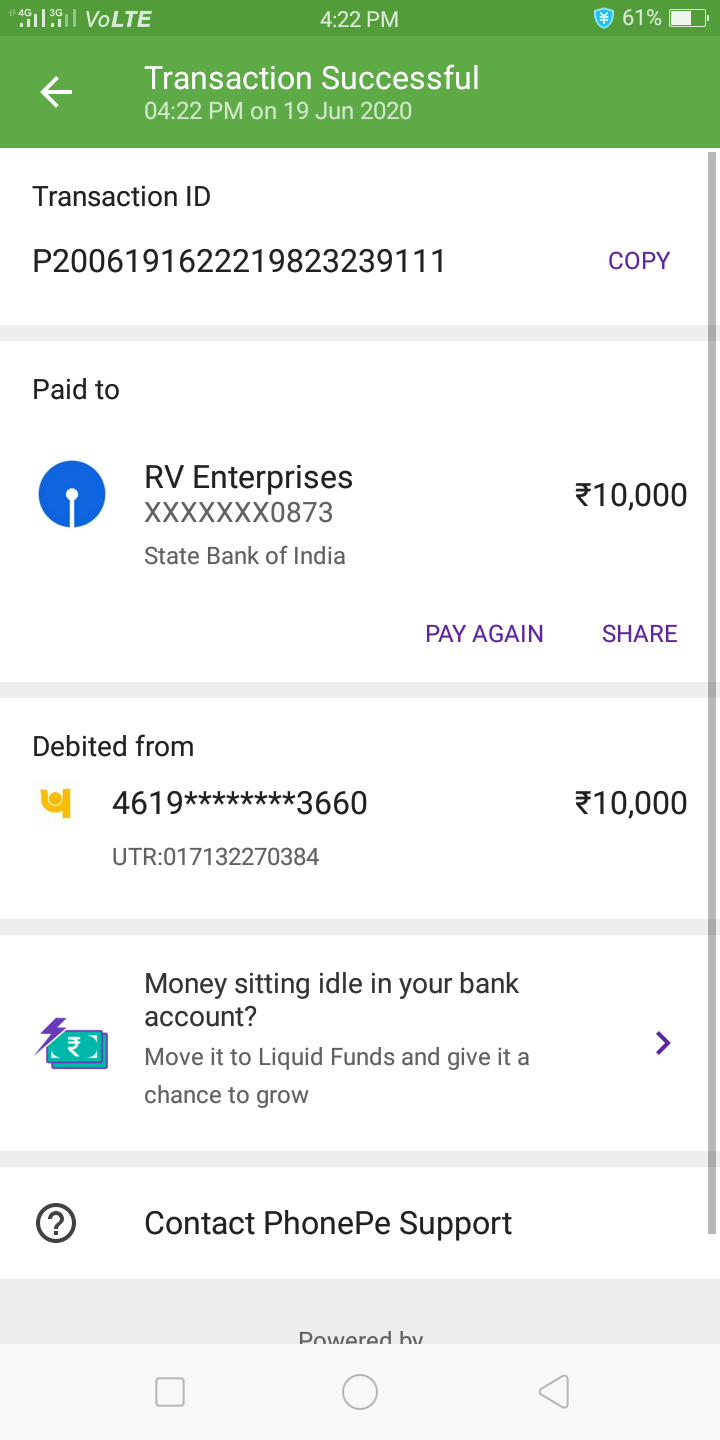Tap the Android back triangle button
This screenshot has width=720, height=1440.
553,1392
